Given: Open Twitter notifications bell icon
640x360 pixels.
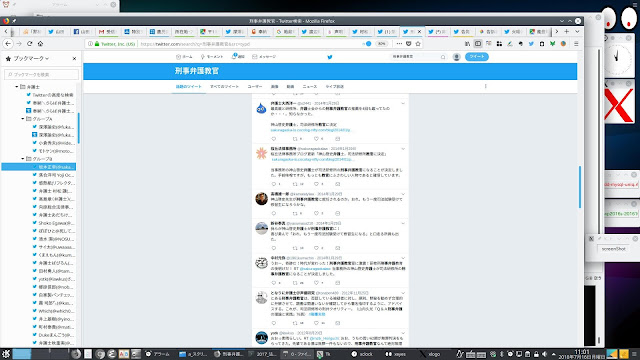Looking at the screenshot, I should pos(234,57).
